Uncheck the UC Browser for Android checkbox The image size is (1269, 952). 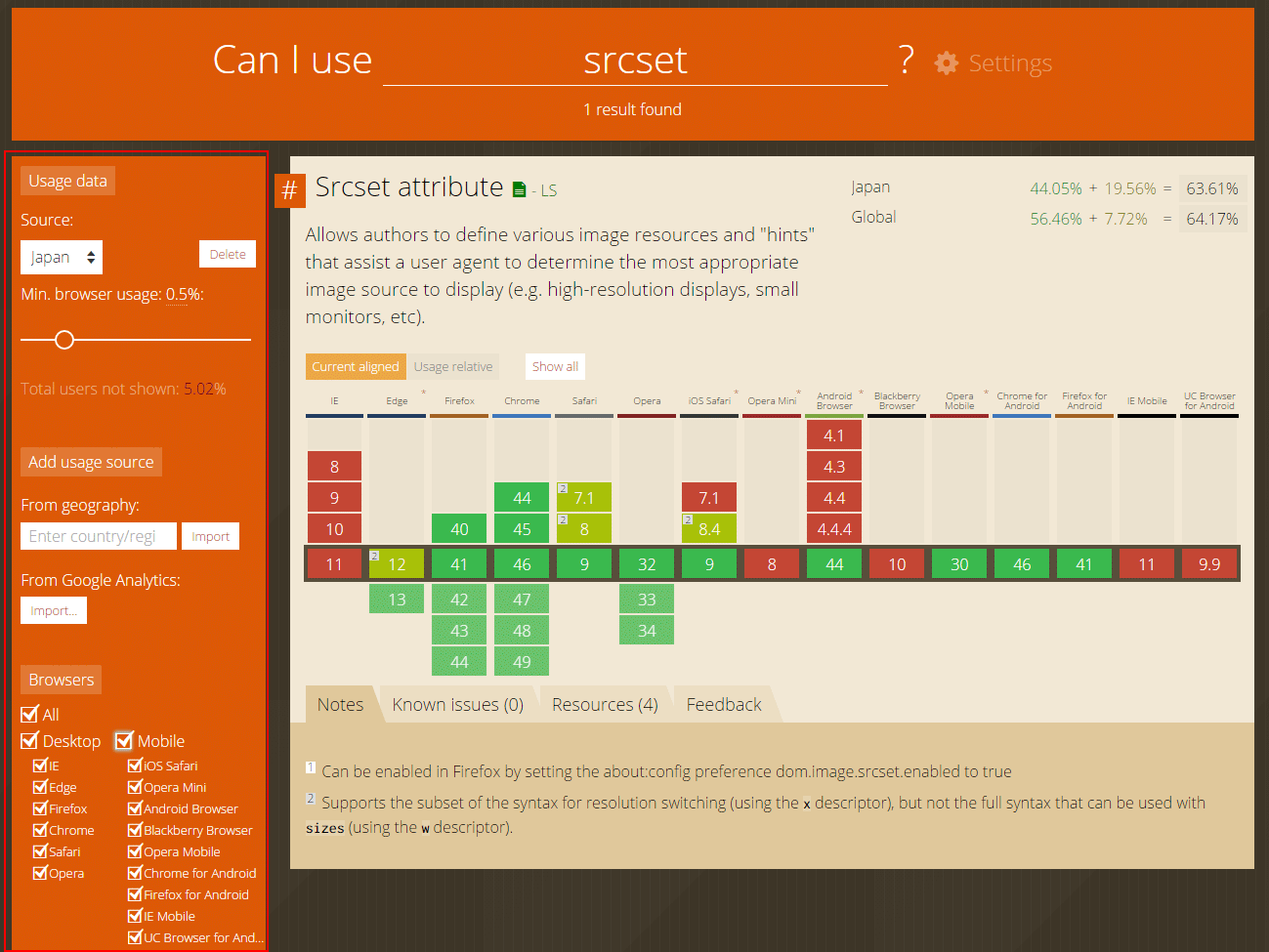click(135, 936)
